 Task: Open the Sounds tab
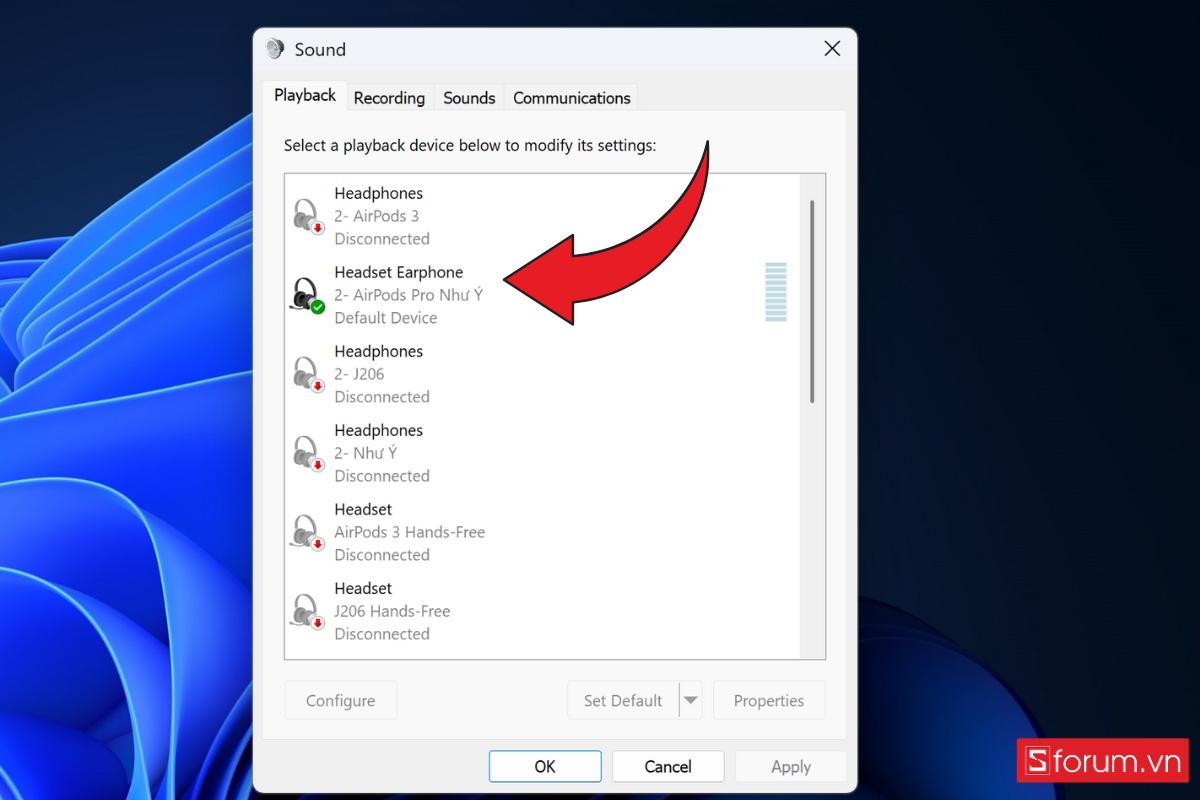click(x=469, y=98)
